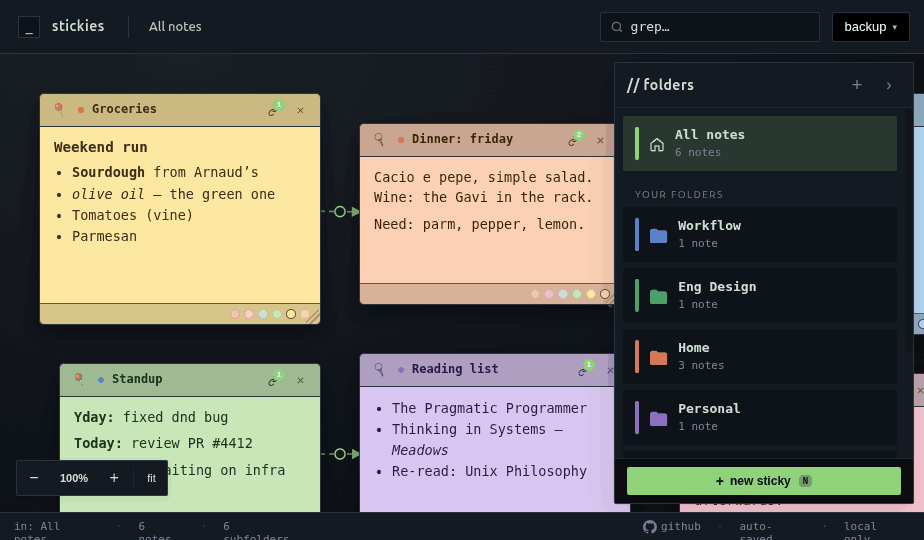Screen dimensions: 924x540
Task: Click the stickies app title
Action: coord(78,26)
